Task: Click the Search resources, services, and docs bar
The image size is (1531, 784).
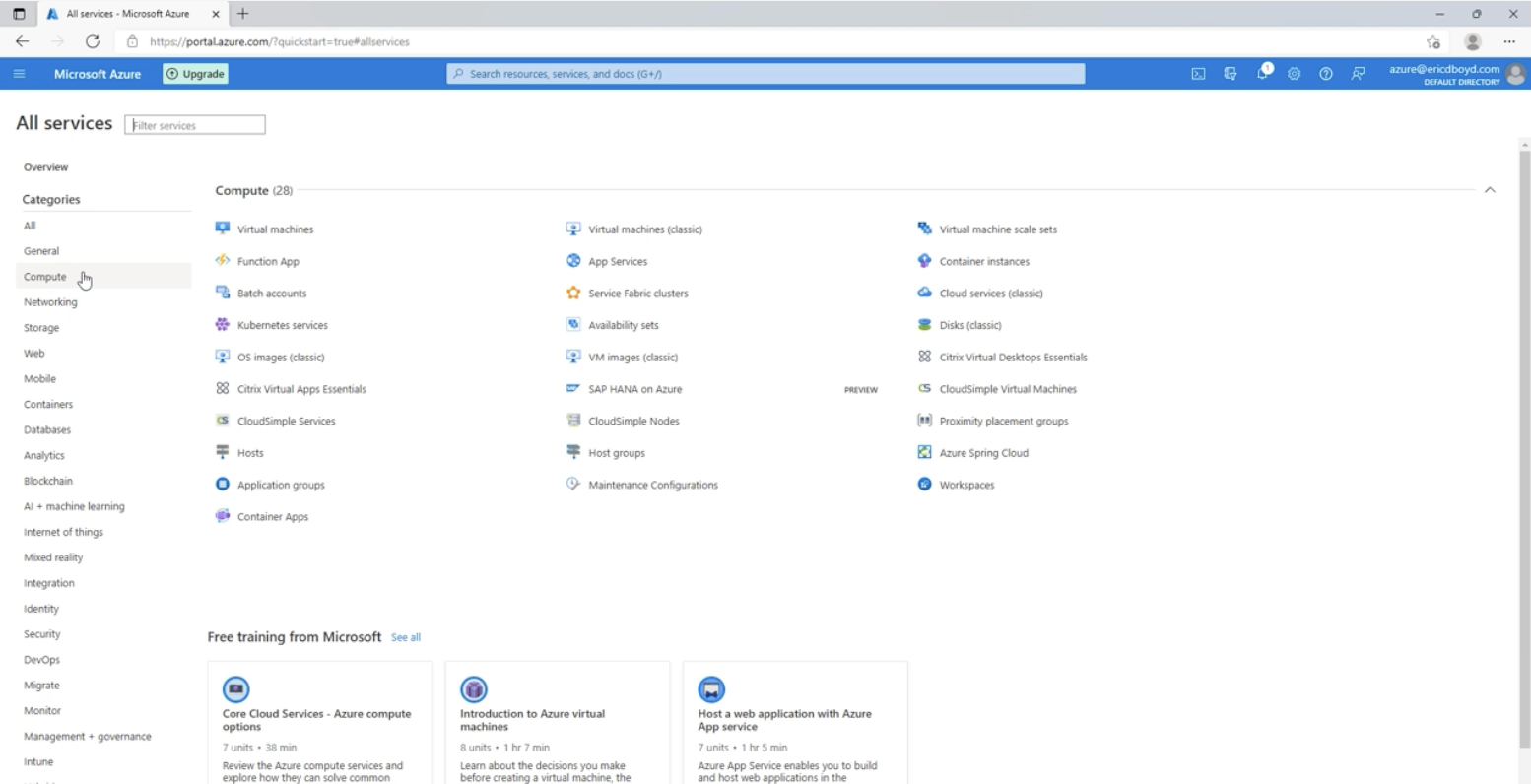Action: 765,74
